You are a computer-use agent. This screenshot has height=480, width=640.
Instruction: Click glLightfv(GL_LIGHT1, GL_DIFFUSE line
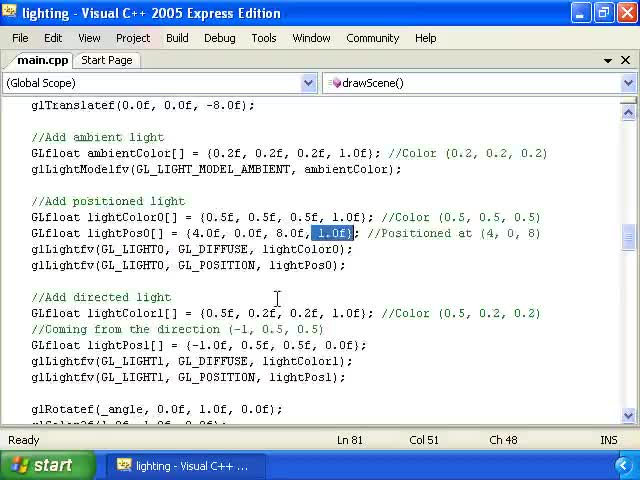(x=192, y=361)
